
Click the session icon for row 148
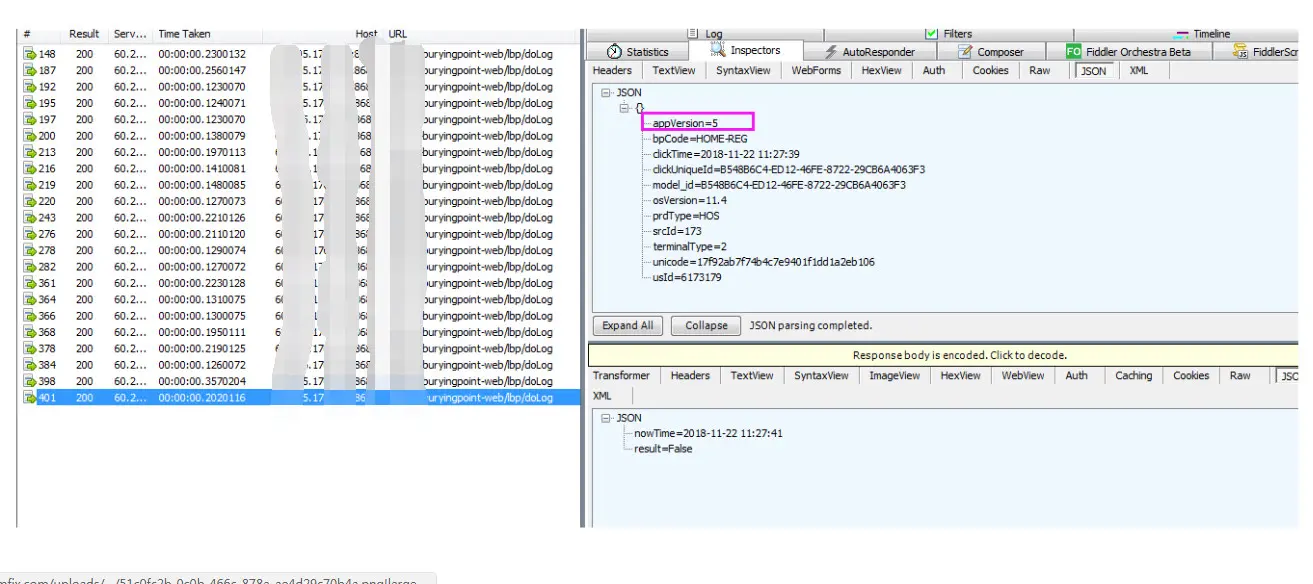[x=30, y=54]
